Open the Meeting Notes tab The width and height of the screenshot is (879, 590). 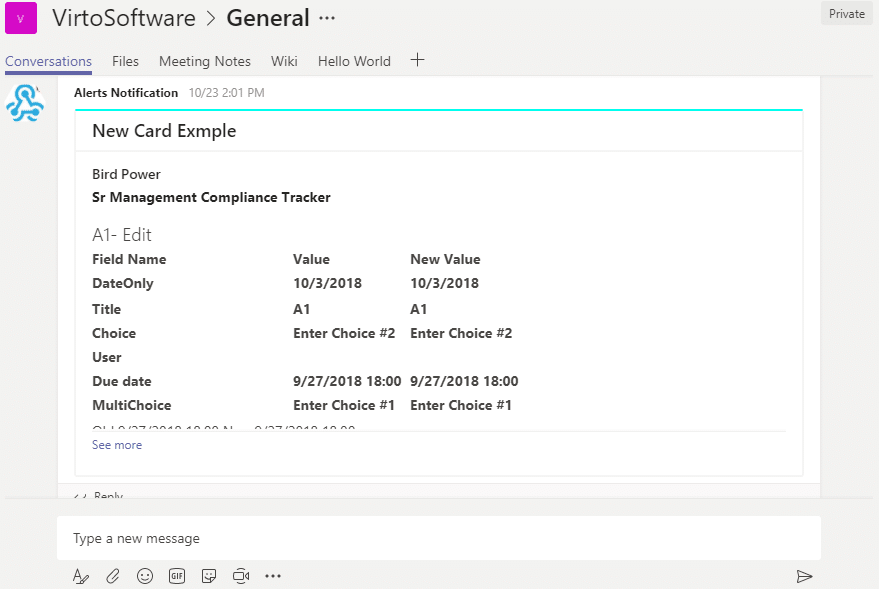coord(205,61)
